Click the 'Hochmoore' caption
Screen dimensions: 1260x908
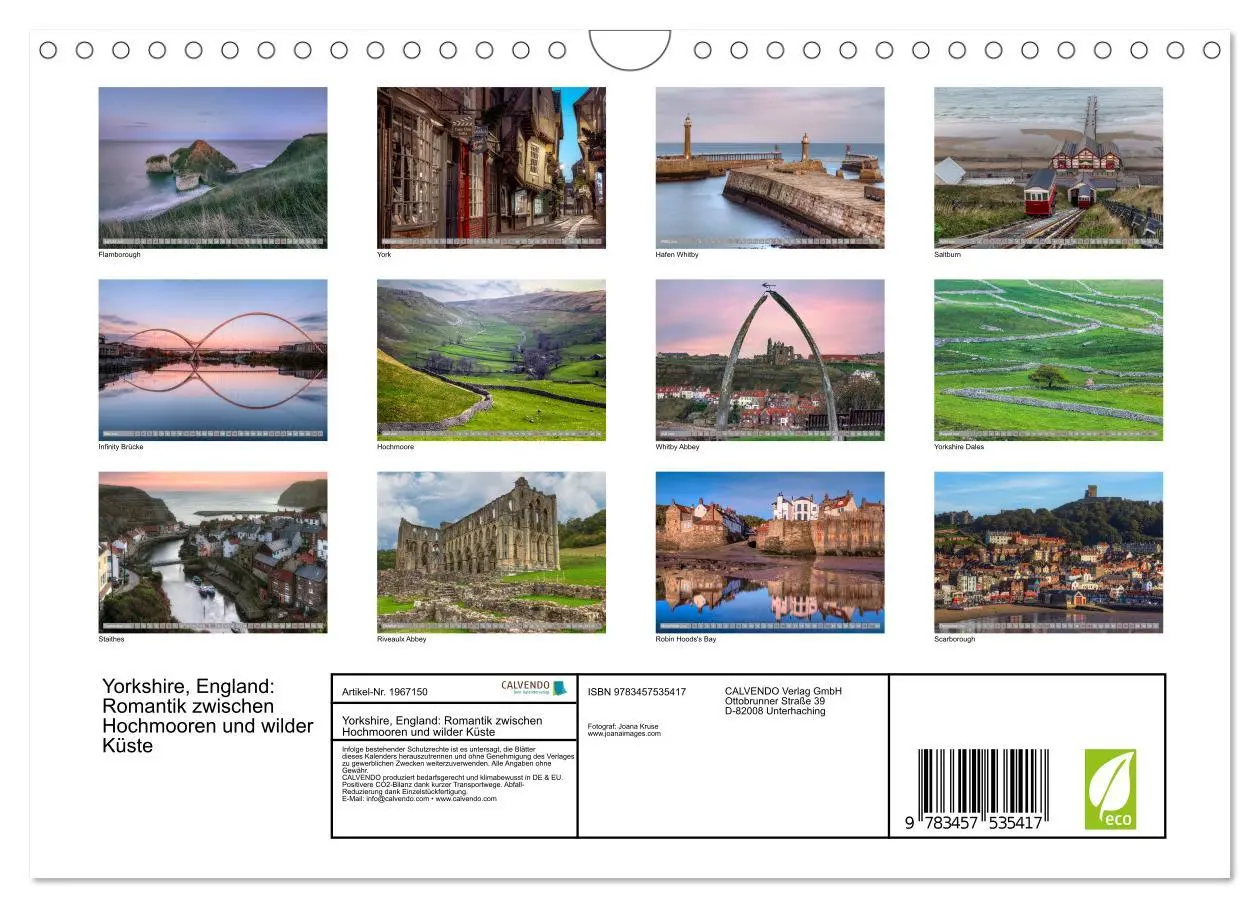[x=395, y=447]
